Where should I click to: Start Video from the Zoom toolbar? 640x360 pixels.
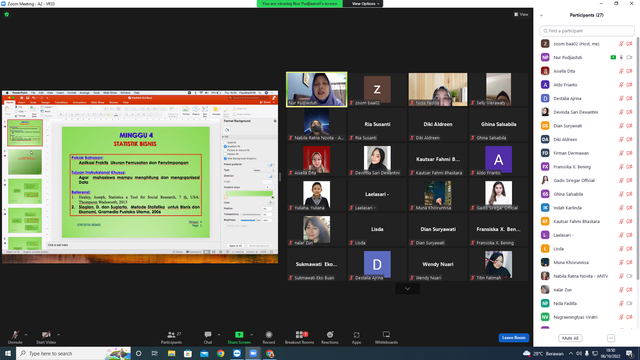click(x=46, y=337)
